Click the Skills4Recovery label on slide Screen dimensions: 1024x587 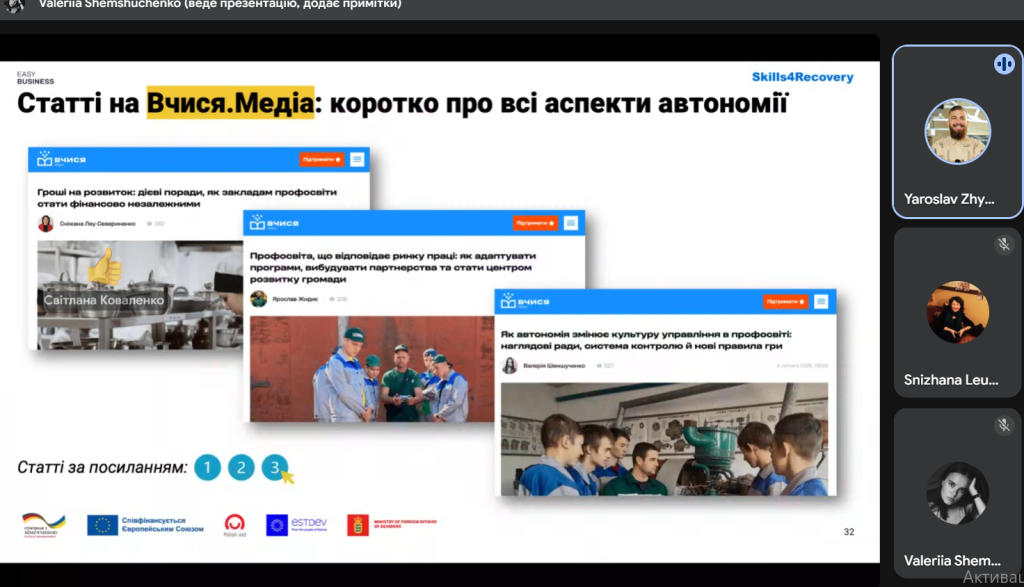coord(803,77)
